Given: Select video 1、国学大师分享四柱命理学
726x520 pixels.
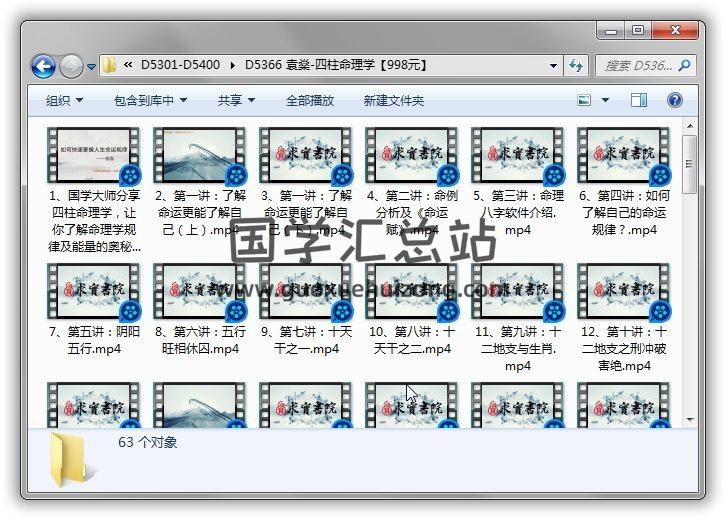Looking at the screenshot, I should [x=94, y=190].
